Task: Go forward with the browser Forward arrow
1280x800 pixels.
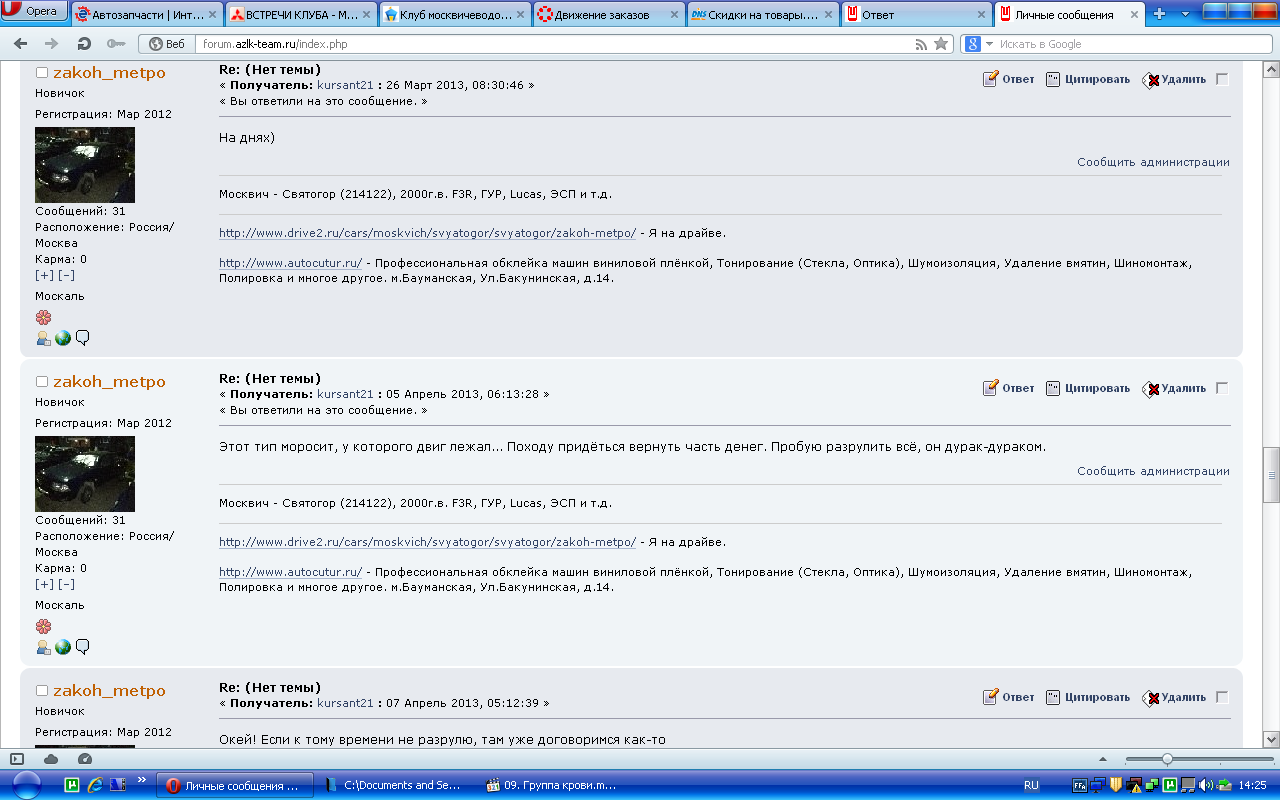Action: (52, 44)
